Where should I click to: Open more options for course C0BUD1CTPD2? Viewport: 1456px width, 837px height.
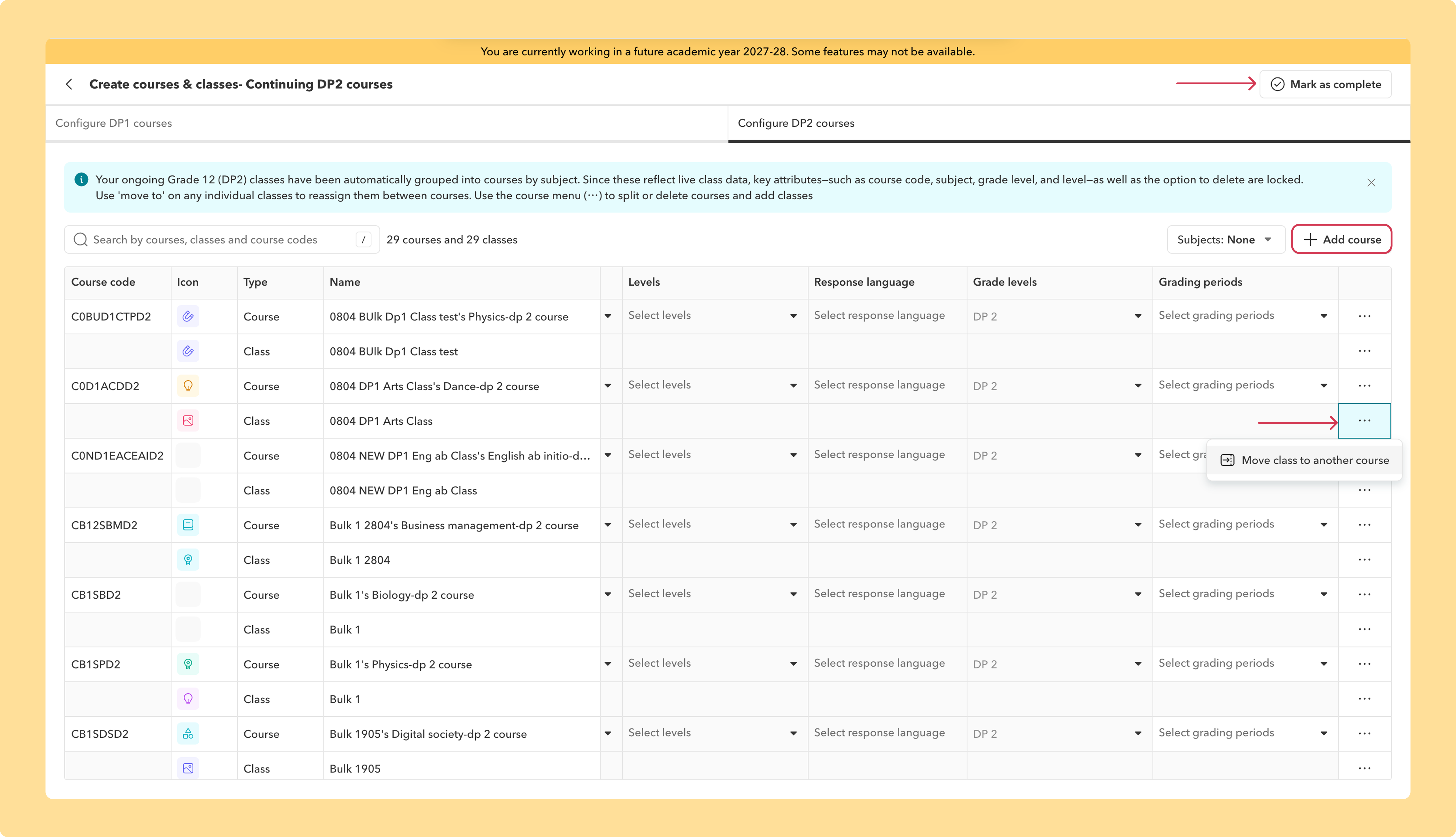click(1365, 316)
